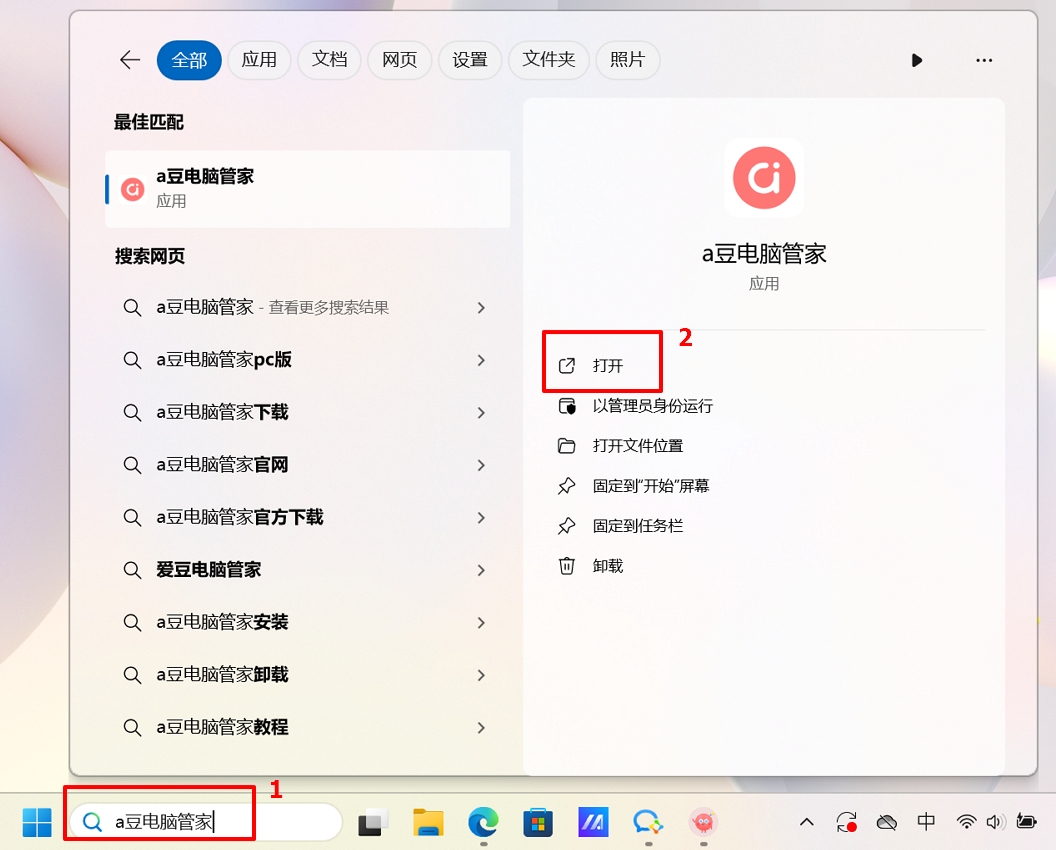Viewport: 1056px width, 850px height.
Task: Click the OneDrive cloud tray icon
Action: [x=887, y=822]
